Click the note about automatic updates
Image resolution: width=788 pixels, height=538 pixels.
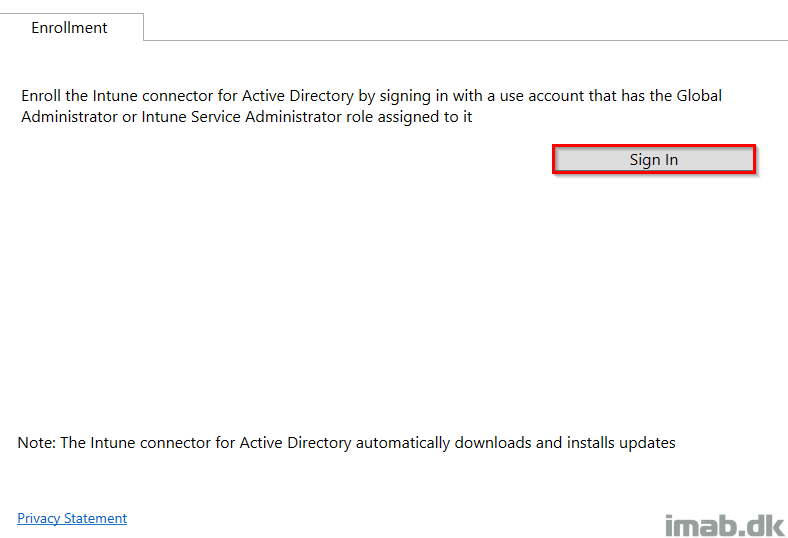click(x=346, y=443)
